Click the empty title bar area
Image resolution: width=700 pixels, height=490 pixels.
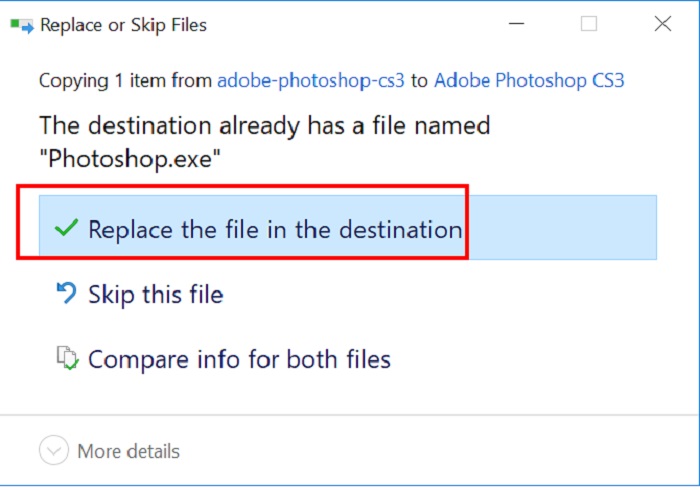(x=357, y=25)
